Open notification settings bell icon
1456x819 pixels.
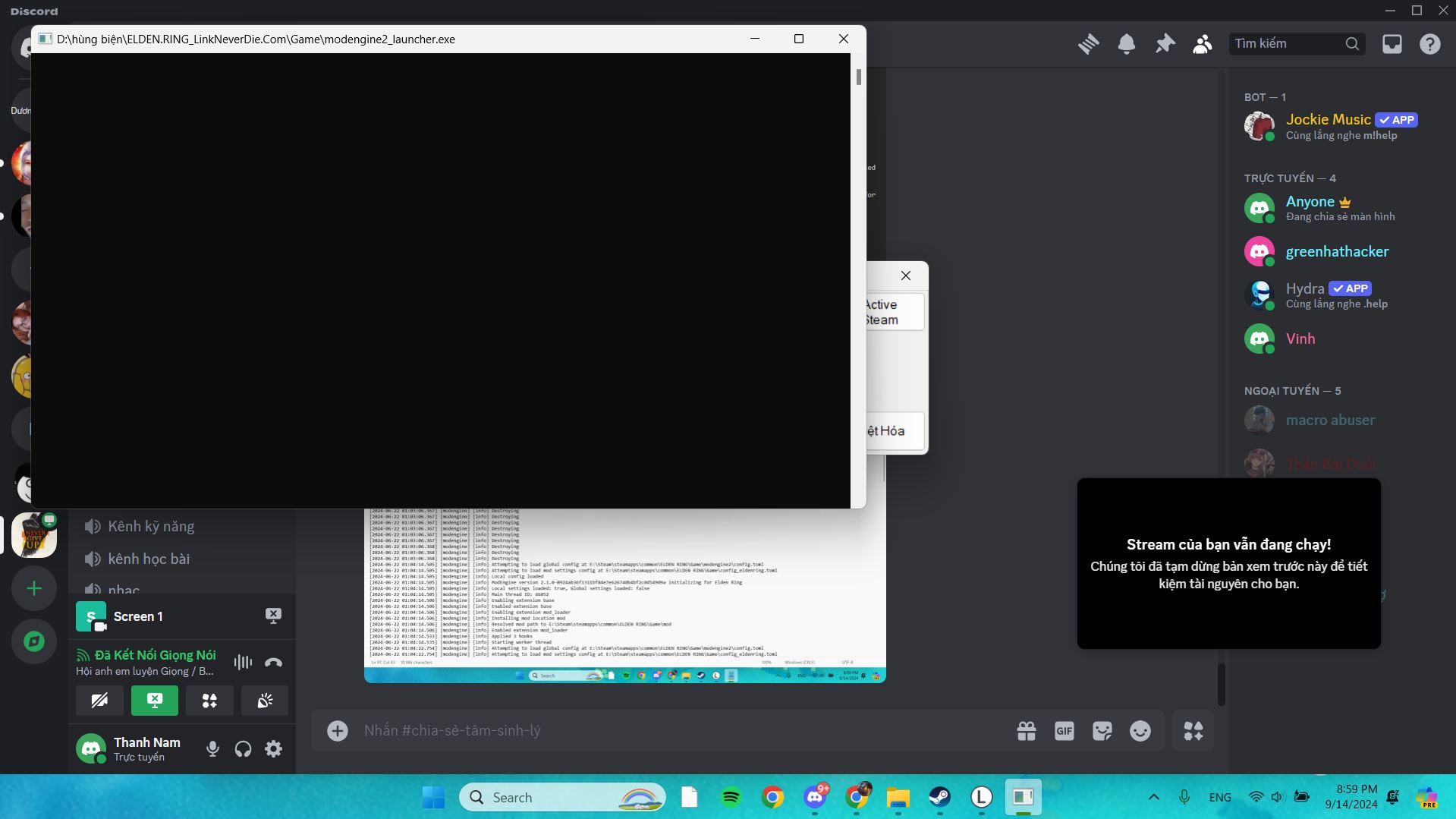pyautogui.click(x=1127, y=44)
